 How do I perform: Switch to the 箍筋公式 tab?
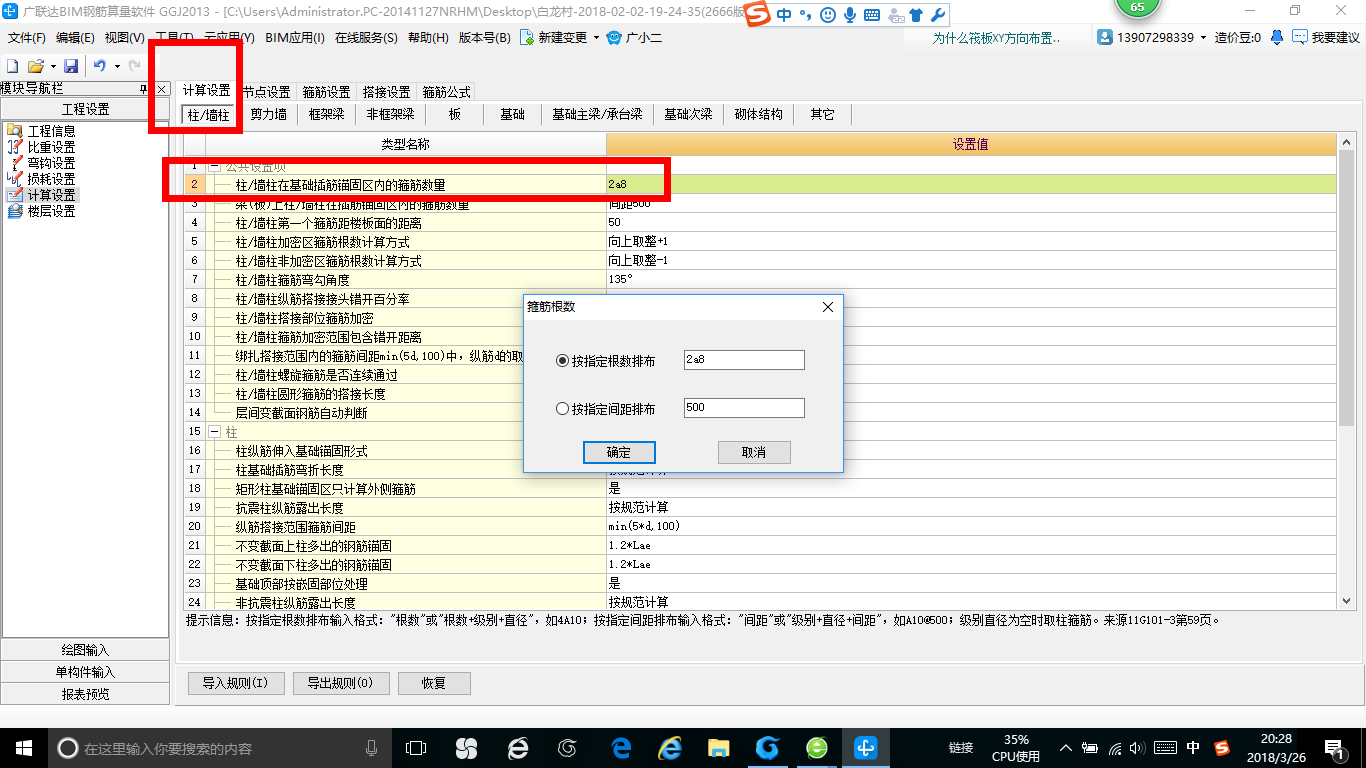(447, 92)
